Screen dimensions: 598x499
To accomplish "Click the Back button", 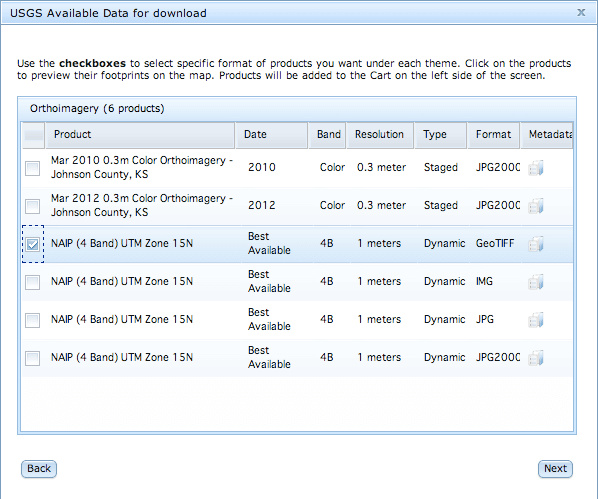I will coord(39,468).
